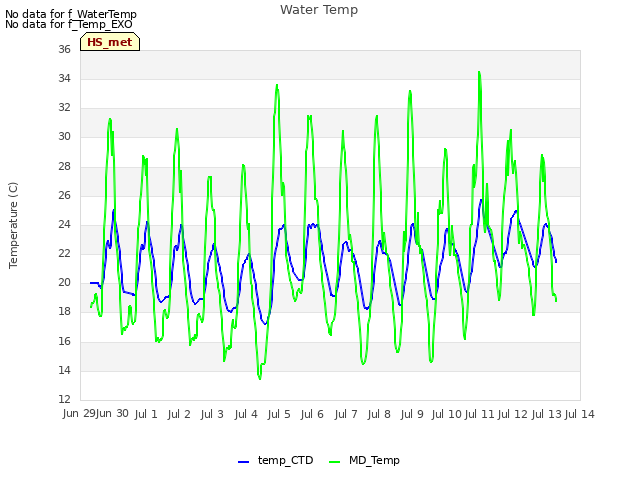Click the temp_CTD peak on Jul 11
Image resolution: width=640 pixels, height=480 pixels.
[481, 200]
